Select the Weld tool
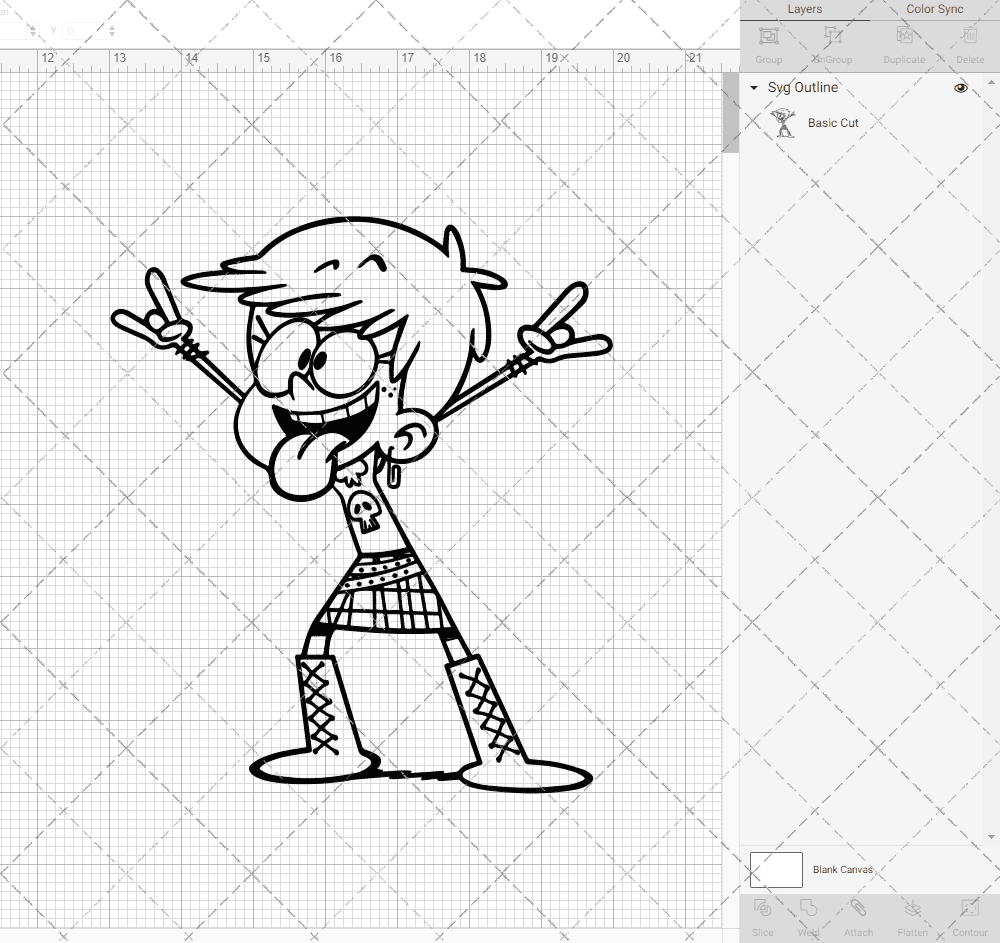Image resolution: width=1000 pixels, height=943 pixels. tap(808, 915)
